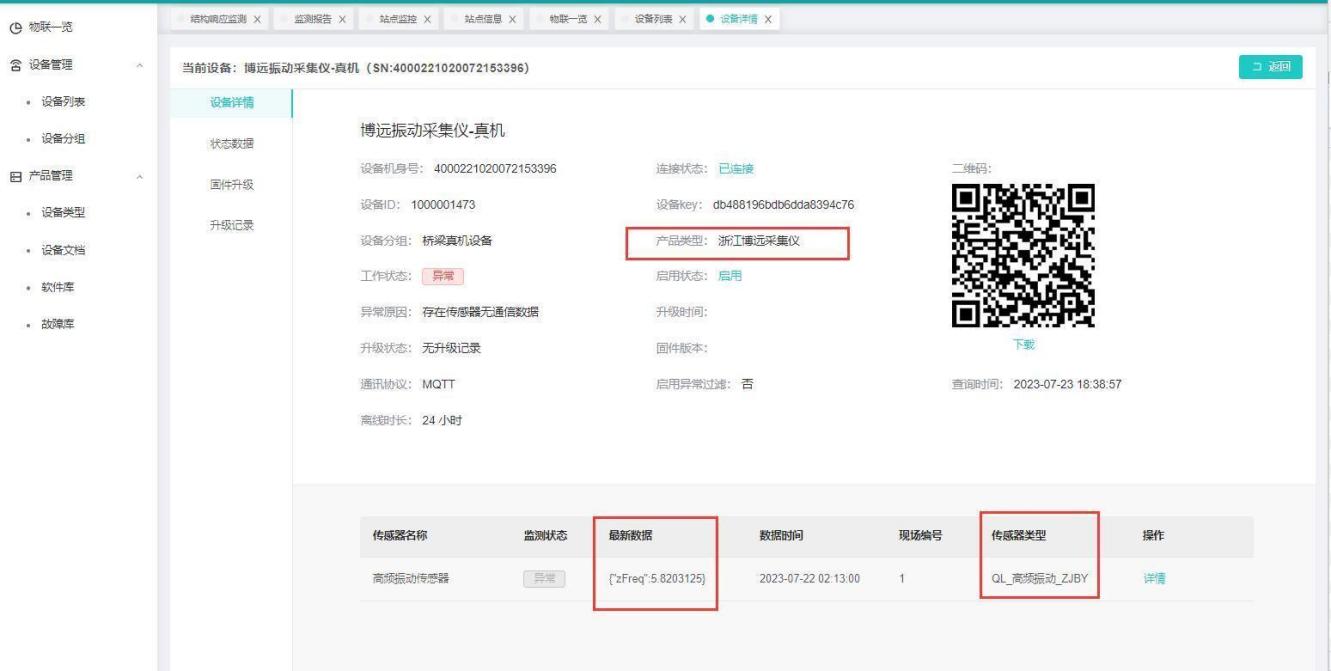The width and height of the screenshot is (1331, 671).
Task: Switch to the 物联一览 top tab
Action: pyautogui.click(x=567, y=19)
